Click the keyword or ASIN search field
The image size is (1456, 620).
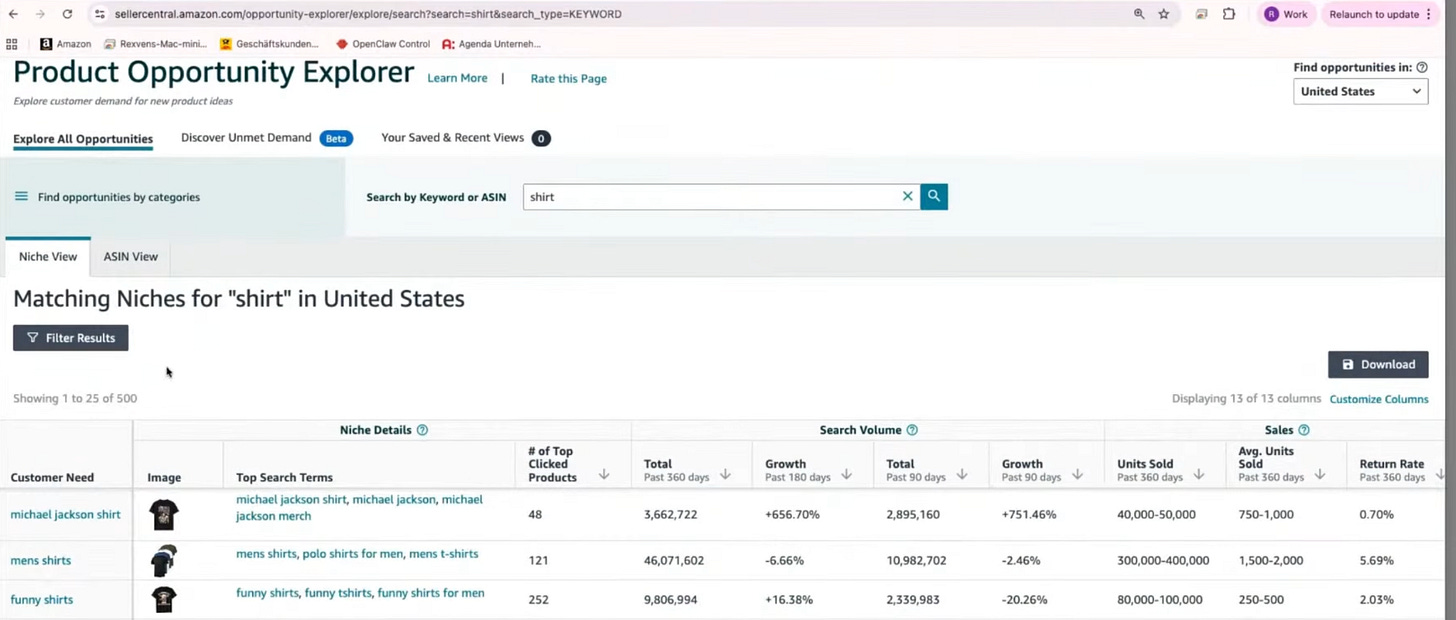pos(712,197)
